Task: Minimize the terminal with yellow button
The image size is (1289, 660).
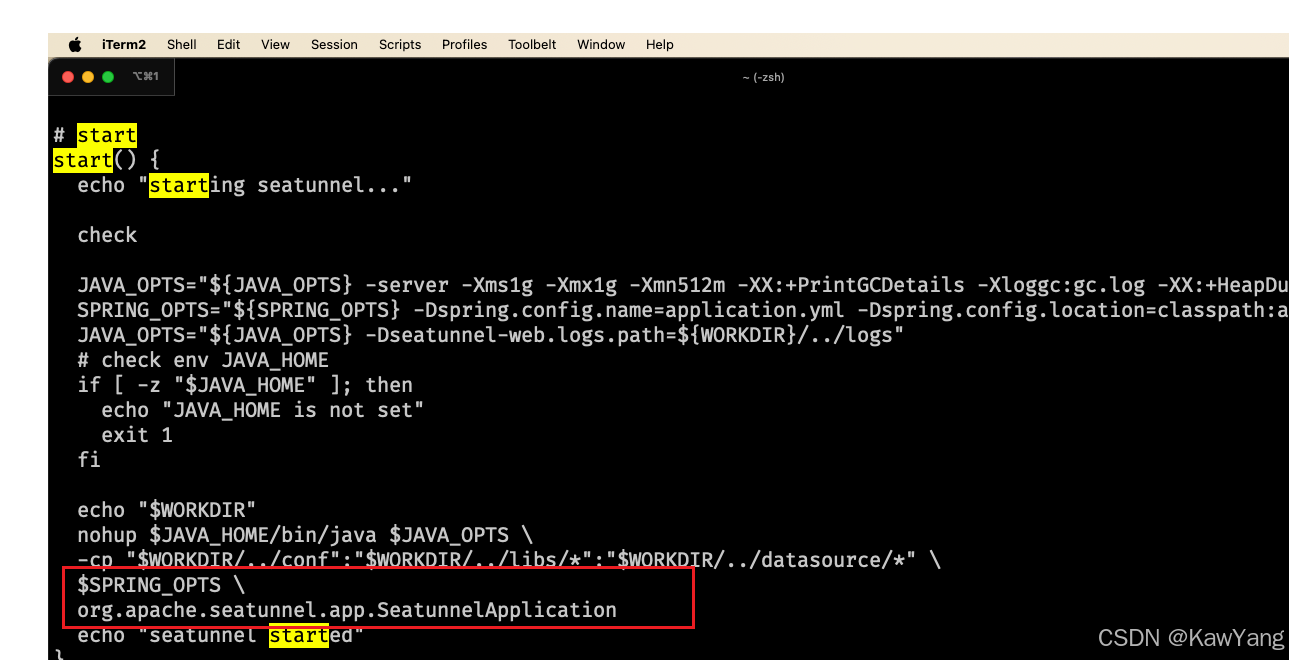Action: (88, 77)
